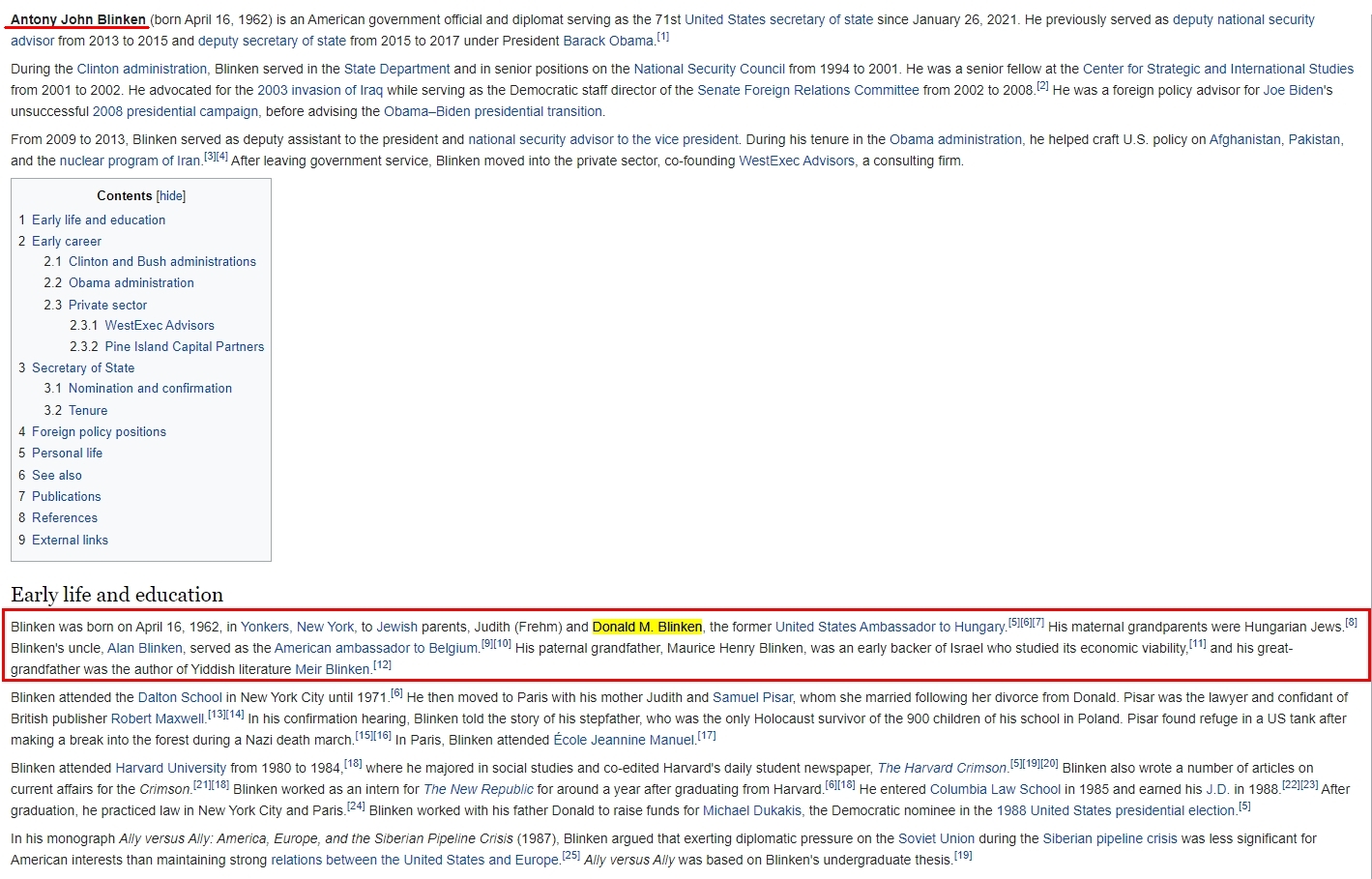Select Private sector in contents
This screenshot has width=1372, height=879.
tap(107, 305)
